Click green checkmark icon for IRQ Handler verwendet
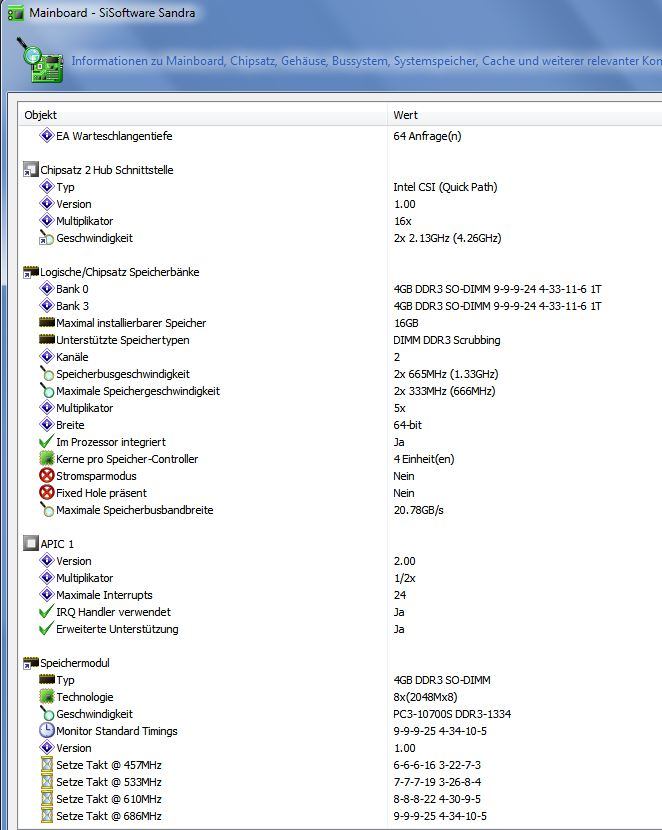Viewport: 662px width, 830px height. click(47, 612)
